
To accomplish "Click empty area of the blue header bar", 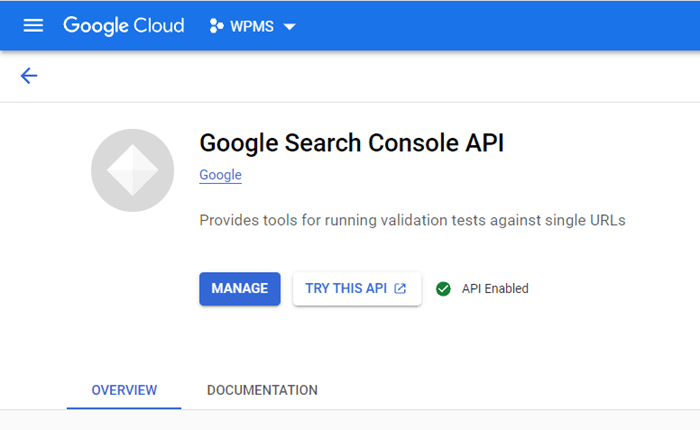I will pyautogui.click(x=491, y=25).
